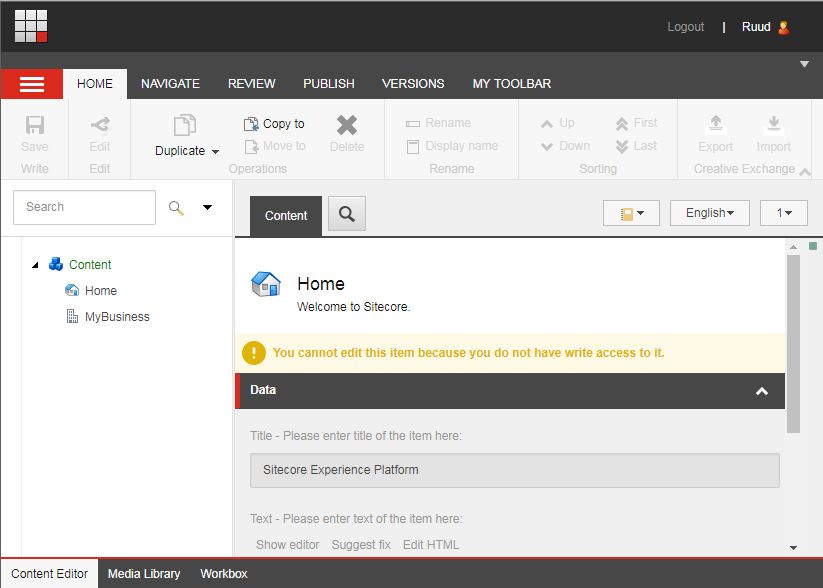Select Home item in content tree
This screenshot has width=823, height=588.
coord(101,291)
